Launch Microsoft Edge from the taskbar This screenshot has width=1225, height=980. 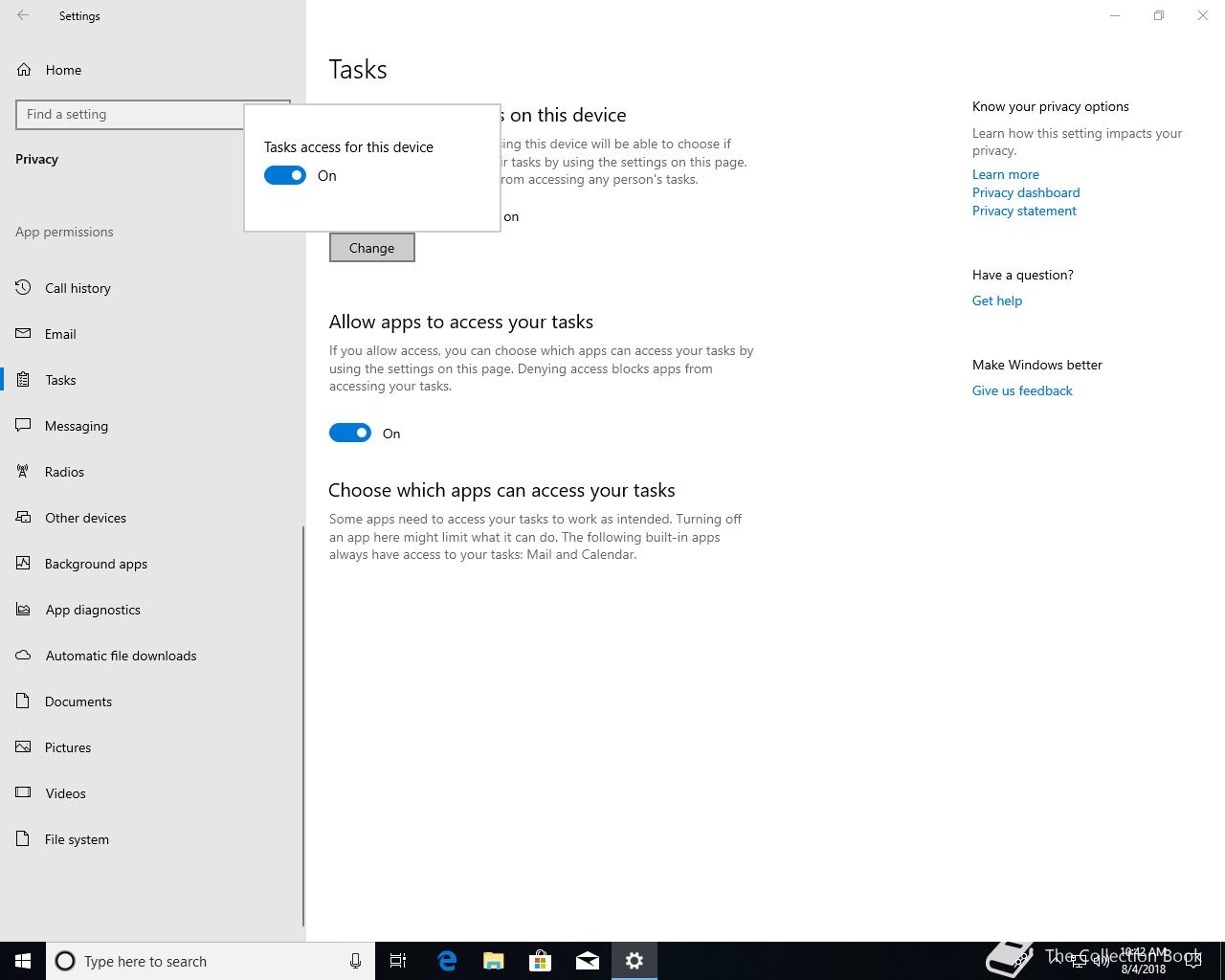coord(447,961)
